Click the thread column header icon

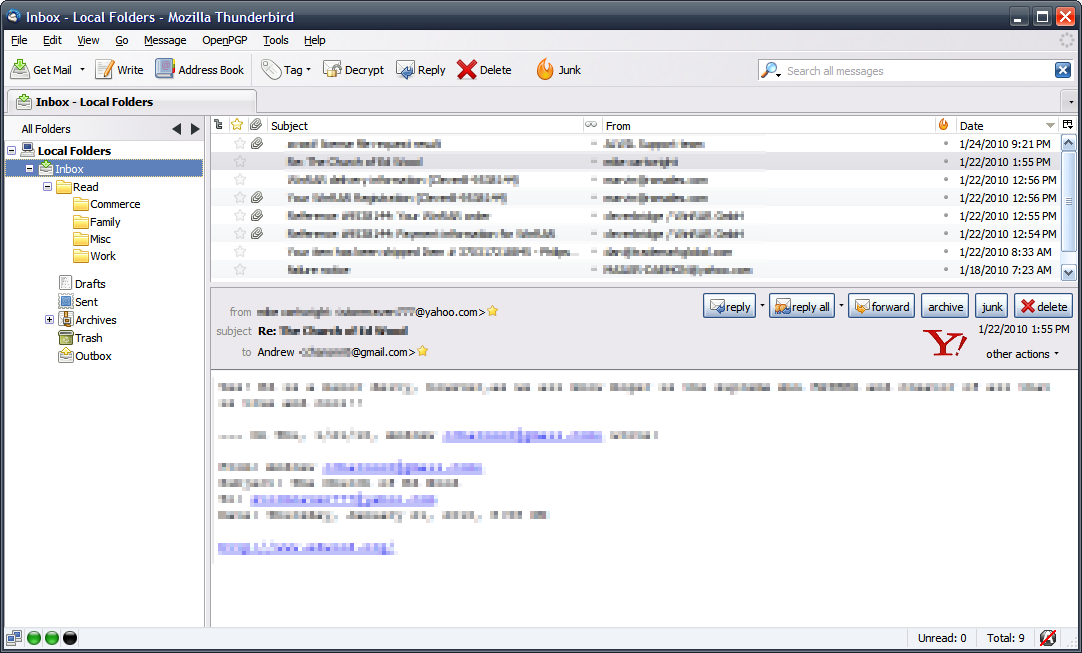[x=219, y=125]
